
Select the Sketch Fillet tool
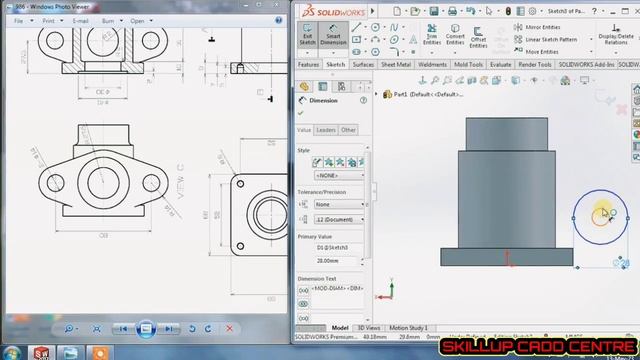pyautogui.click(x=394, y=52)
